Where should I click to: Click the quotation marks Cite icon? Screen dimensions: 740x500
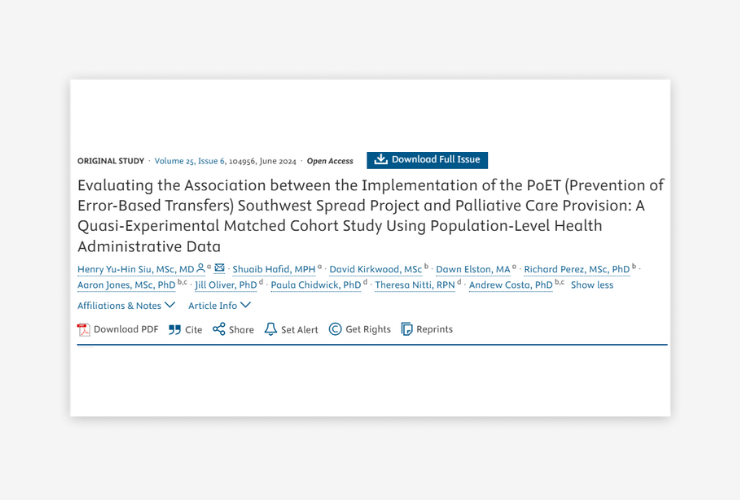pyautogui.click(x=175, y=330)
